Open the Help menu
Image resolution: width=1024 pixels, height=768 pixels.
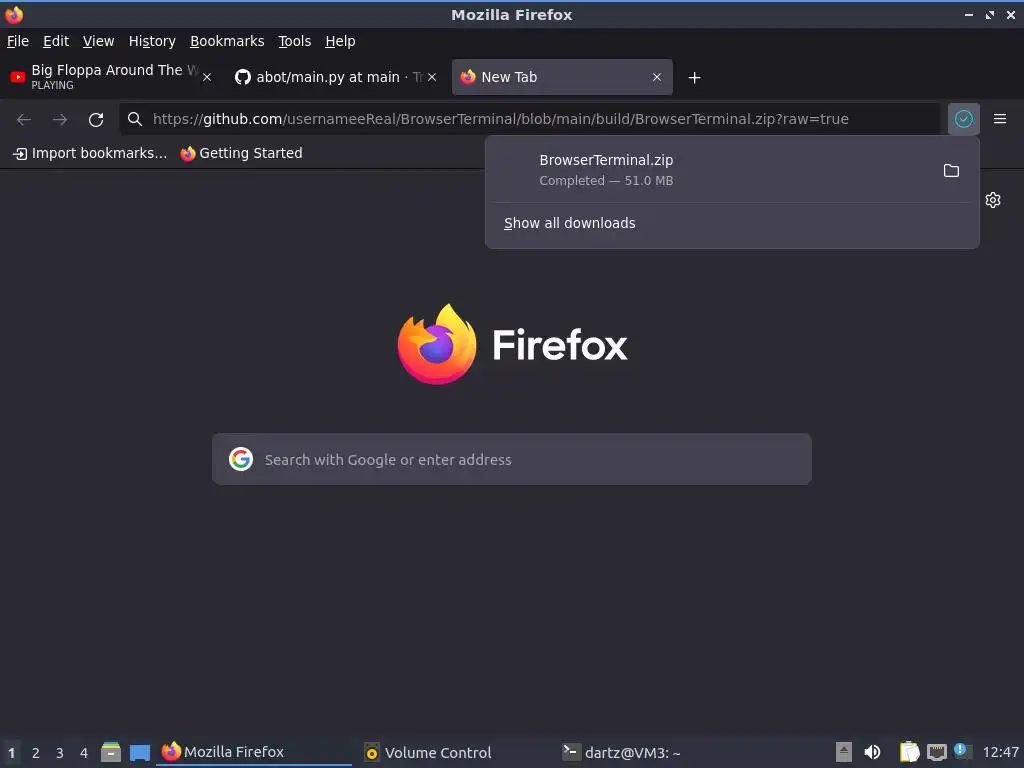pyautogui.click(x=340, y=41)
